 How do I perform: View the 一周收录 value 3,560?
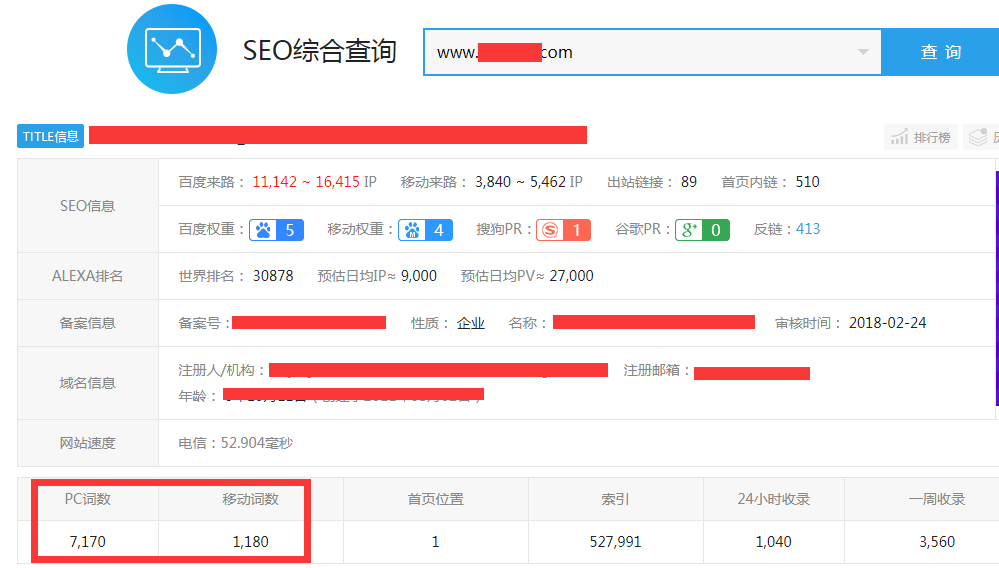point(936,542)
